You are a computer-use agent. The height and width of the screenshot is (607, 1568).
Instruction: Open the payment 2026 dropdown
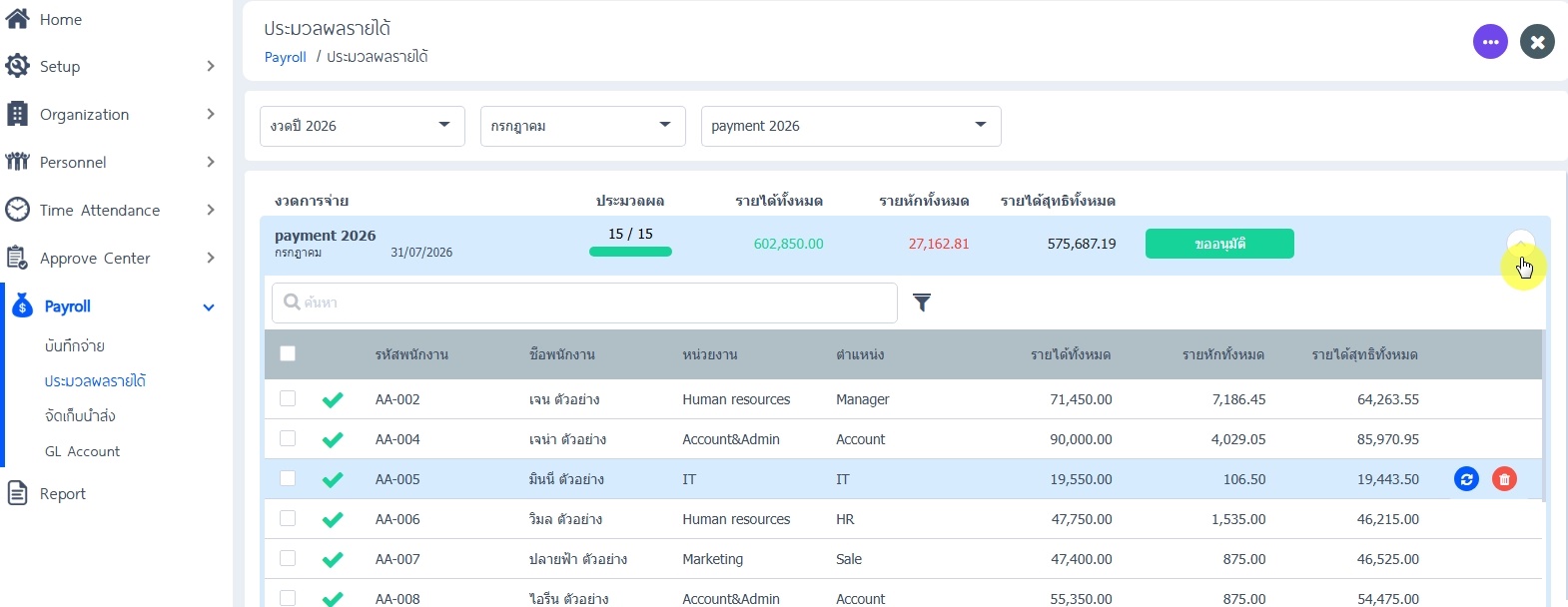pyautogui.click(x=851, y=126)
